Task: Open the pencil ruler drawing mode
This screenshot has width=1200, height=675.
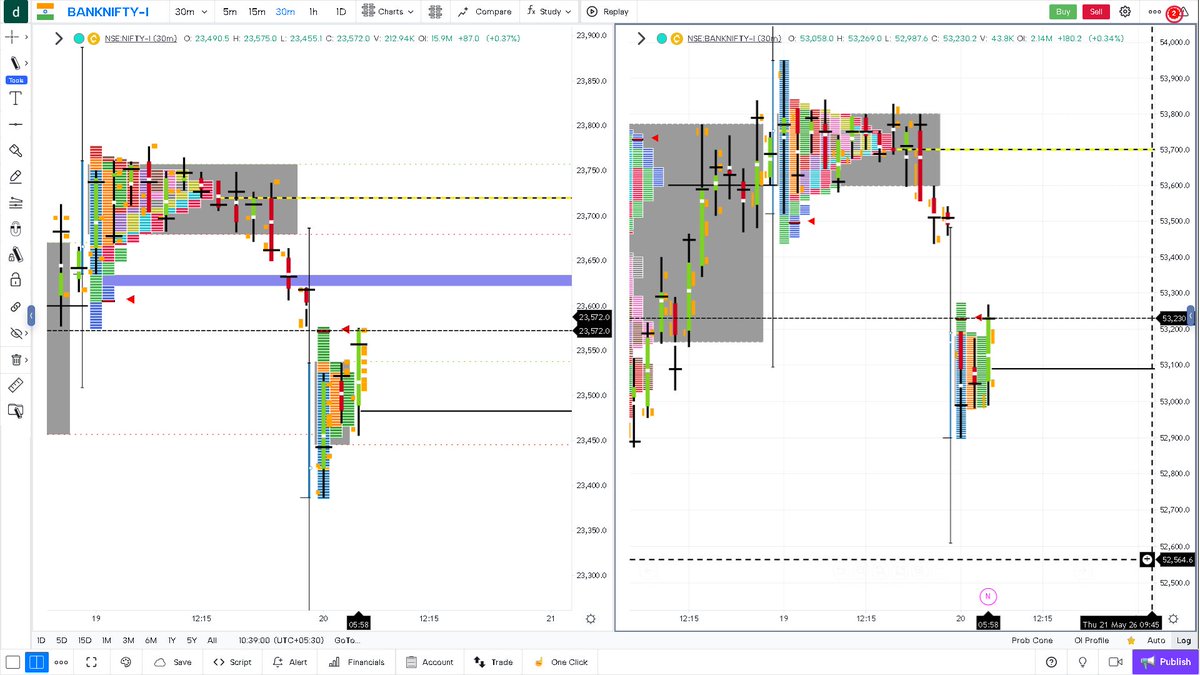Action: (15, 254)
